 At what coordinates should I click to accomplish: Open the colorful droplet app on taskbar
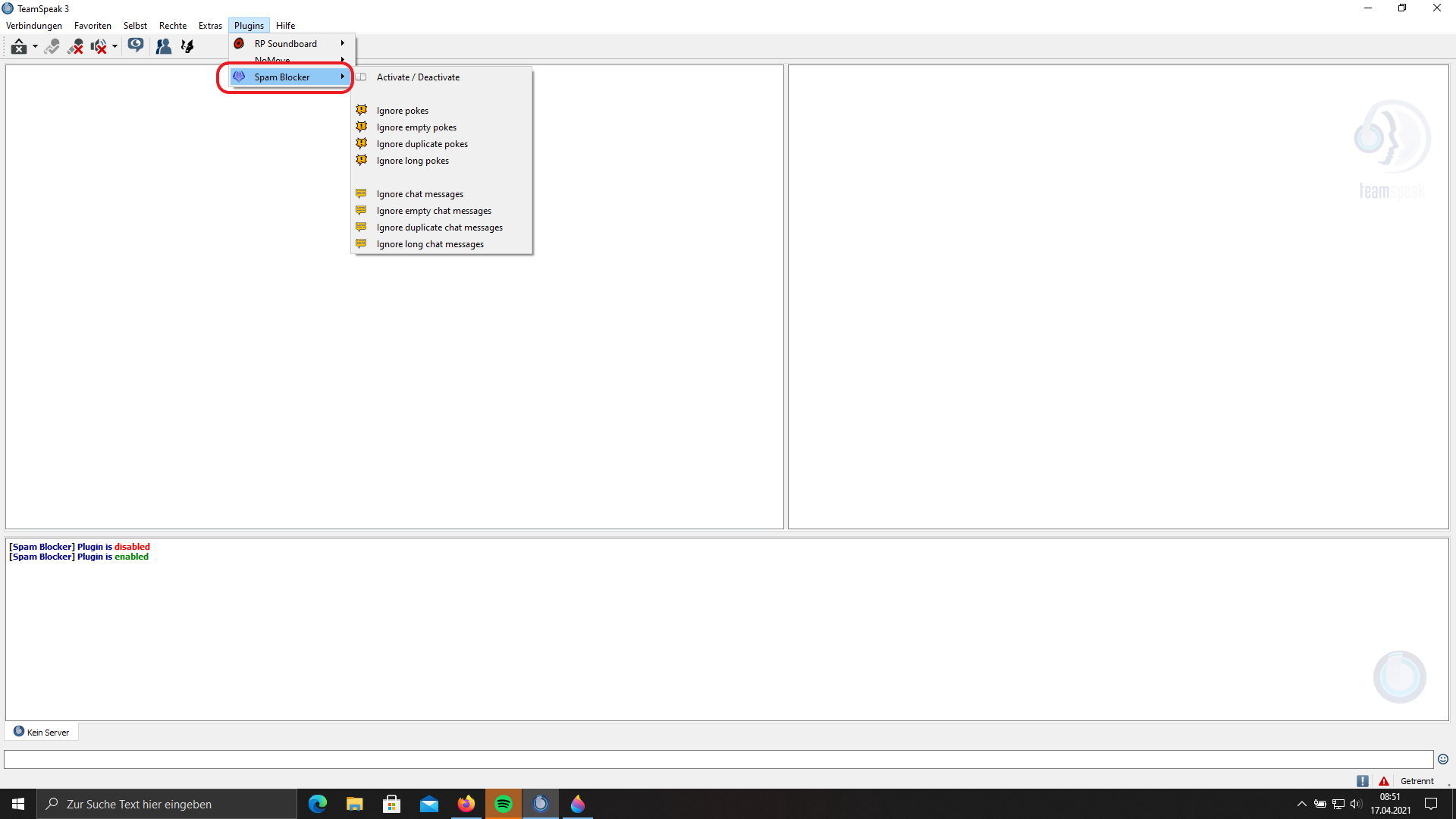point(577,804)
